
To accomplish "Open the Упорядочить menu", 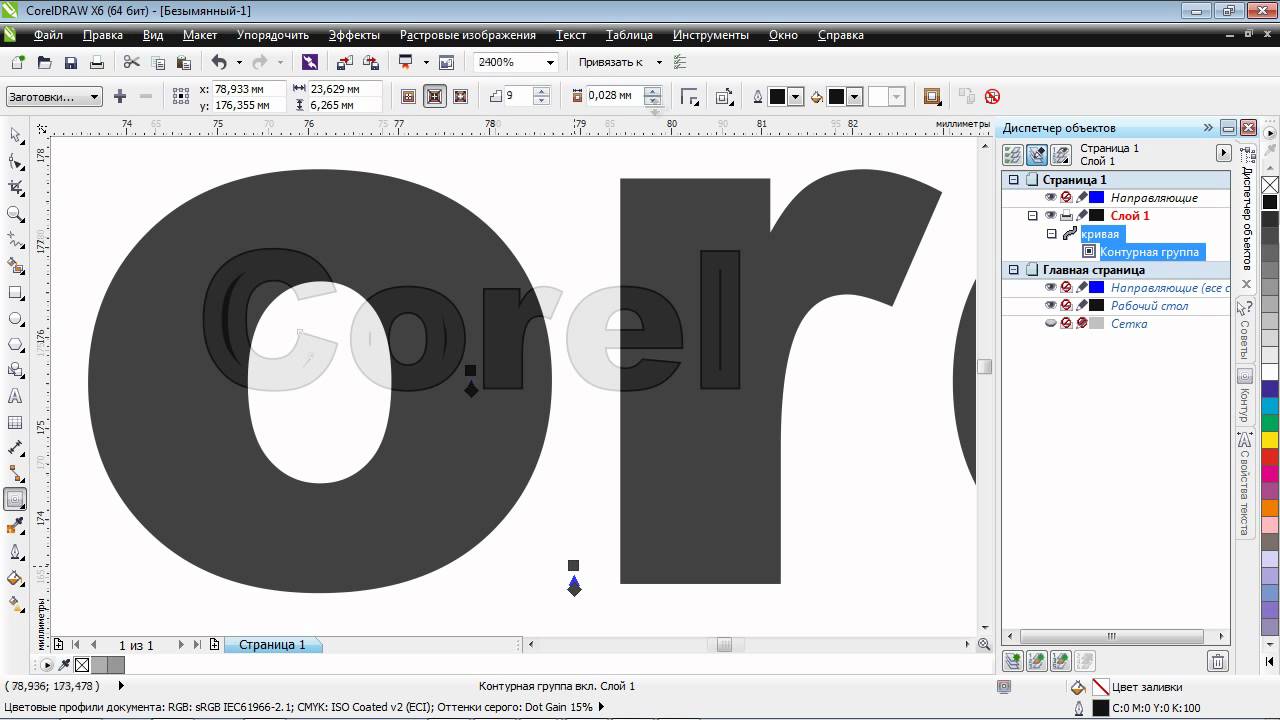I will coord(273,35).
